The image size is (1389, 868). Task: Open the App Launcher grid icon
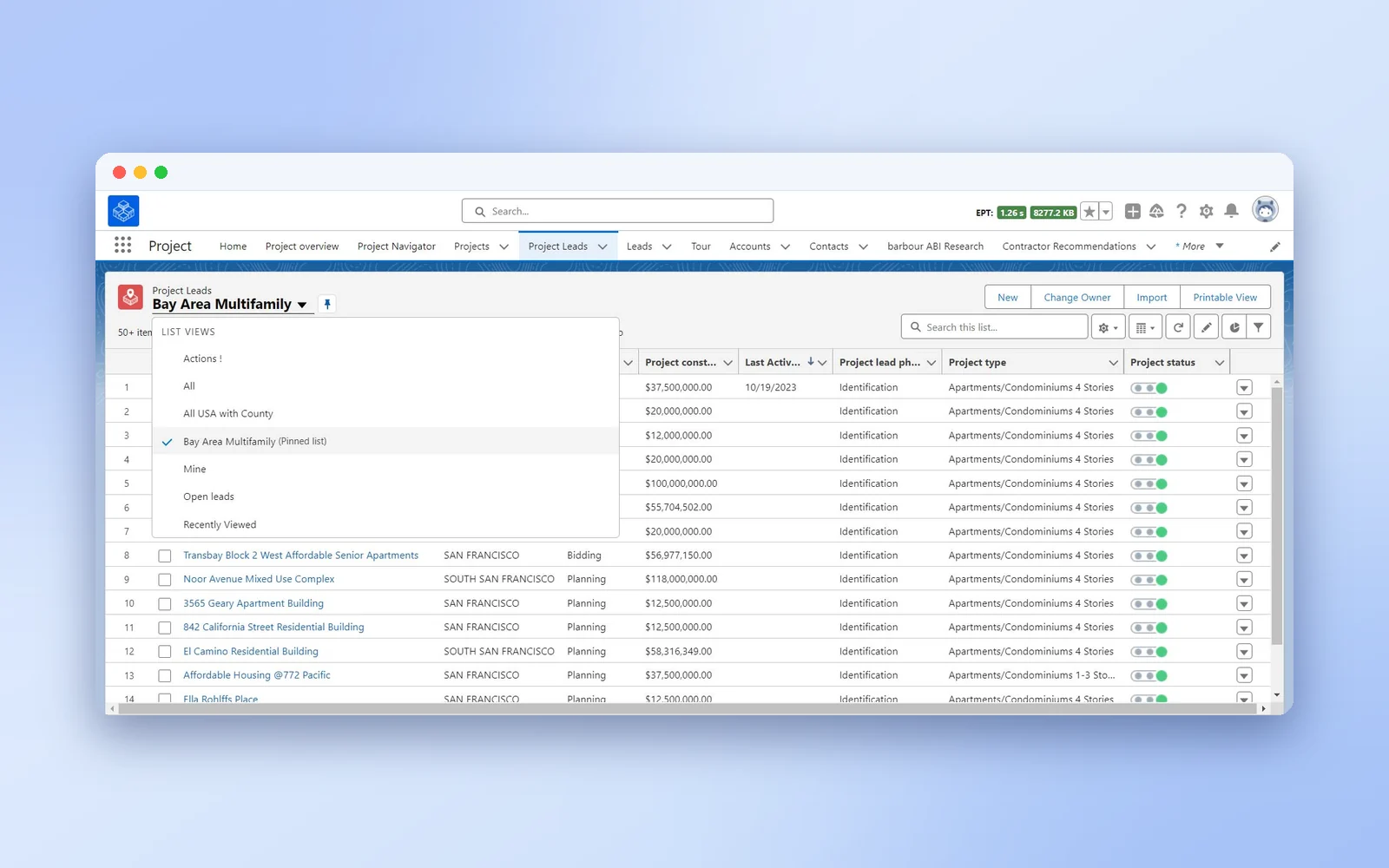pyautogui.click(x=123, y=246)
